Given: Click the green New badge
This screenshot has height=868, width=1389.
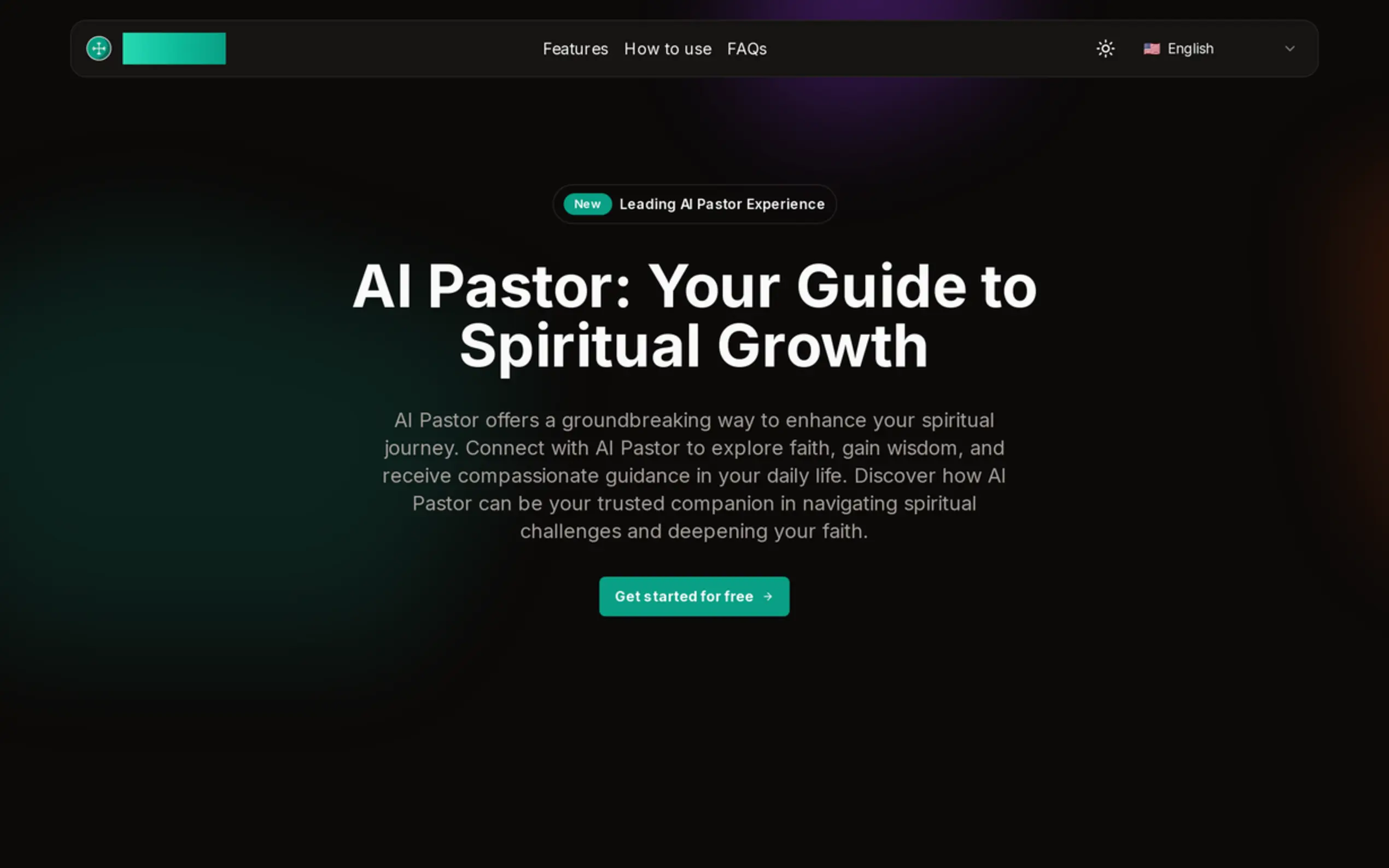Looking at the screenshot, I should pos(587,204).
